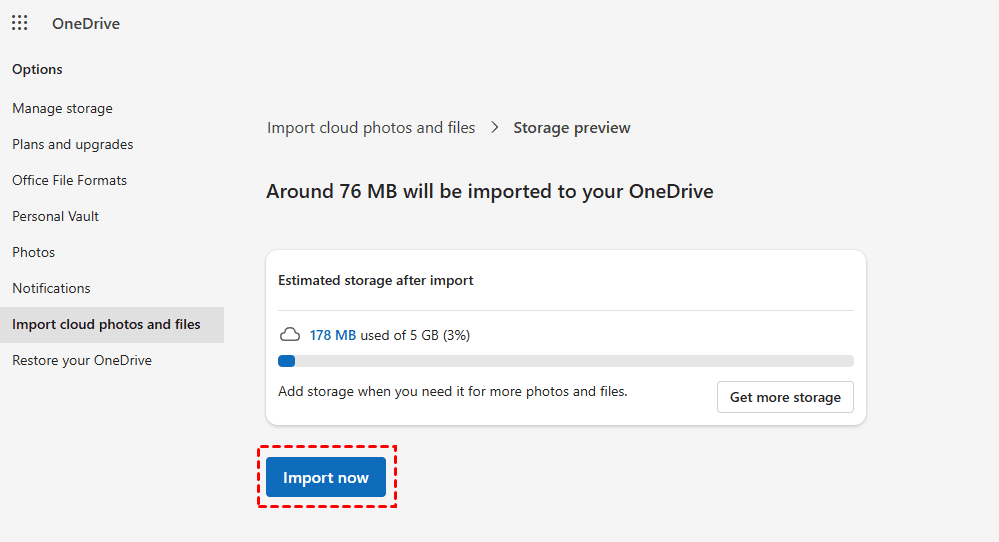999x542 pixels.
Task: Click the storage usage progress bar
Action: 565,361
